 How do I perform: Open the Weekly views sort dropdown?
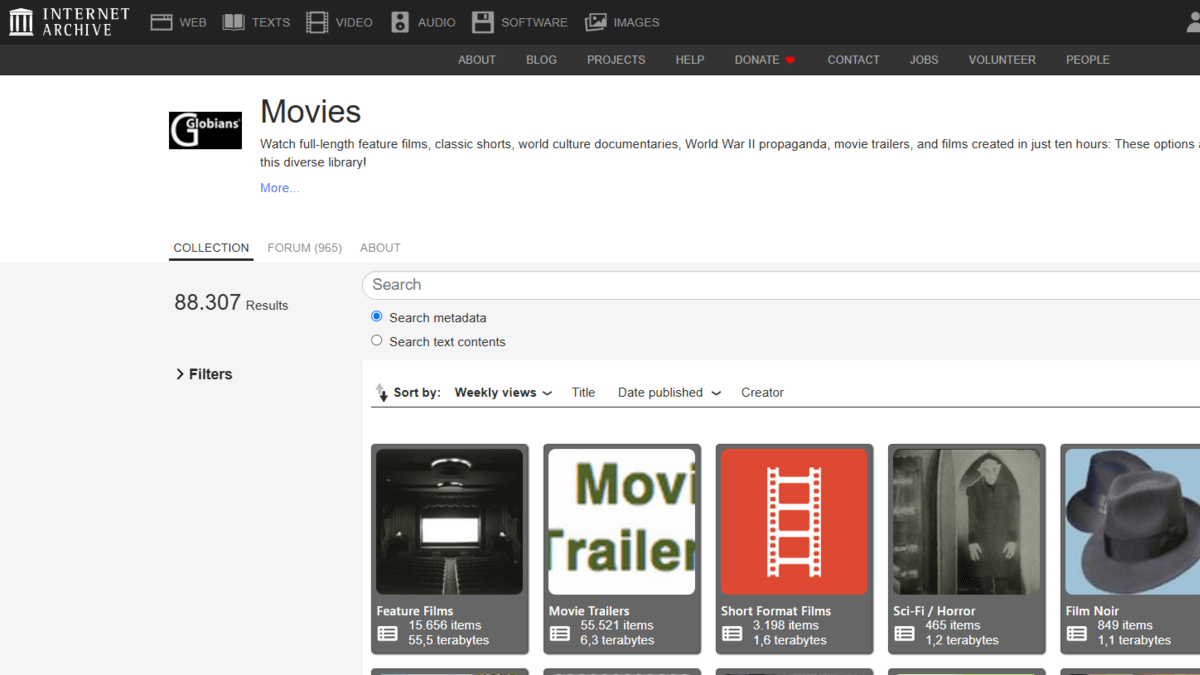tap(503, 393)
